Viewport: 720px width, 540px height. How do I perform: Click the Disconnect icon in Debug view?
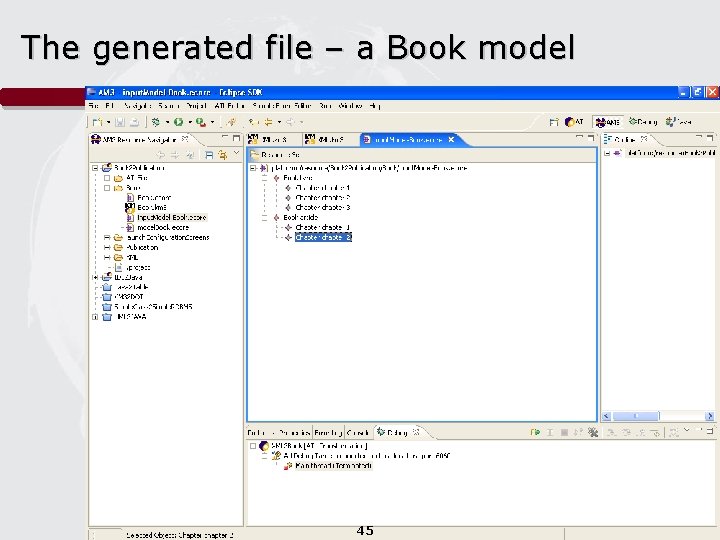pos(579,432)
